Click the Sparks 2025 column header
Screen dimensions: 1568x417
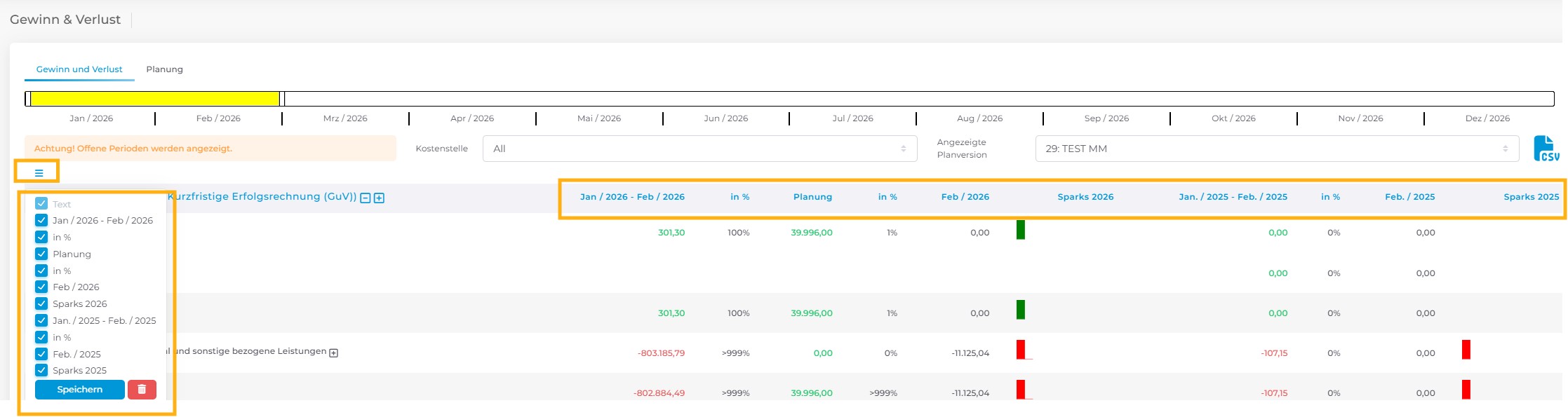click(x=1531, y=197)
